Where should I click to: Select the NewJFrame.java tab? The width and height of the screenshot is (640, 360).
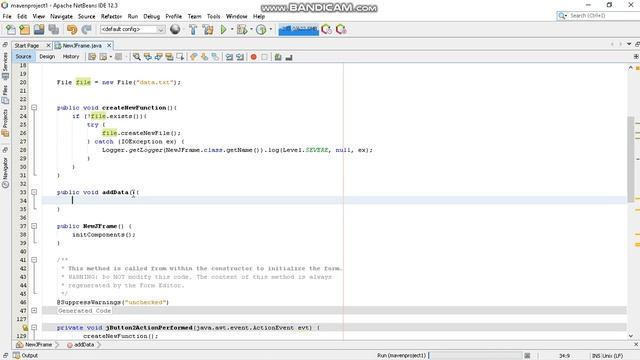tap(82, 46)
